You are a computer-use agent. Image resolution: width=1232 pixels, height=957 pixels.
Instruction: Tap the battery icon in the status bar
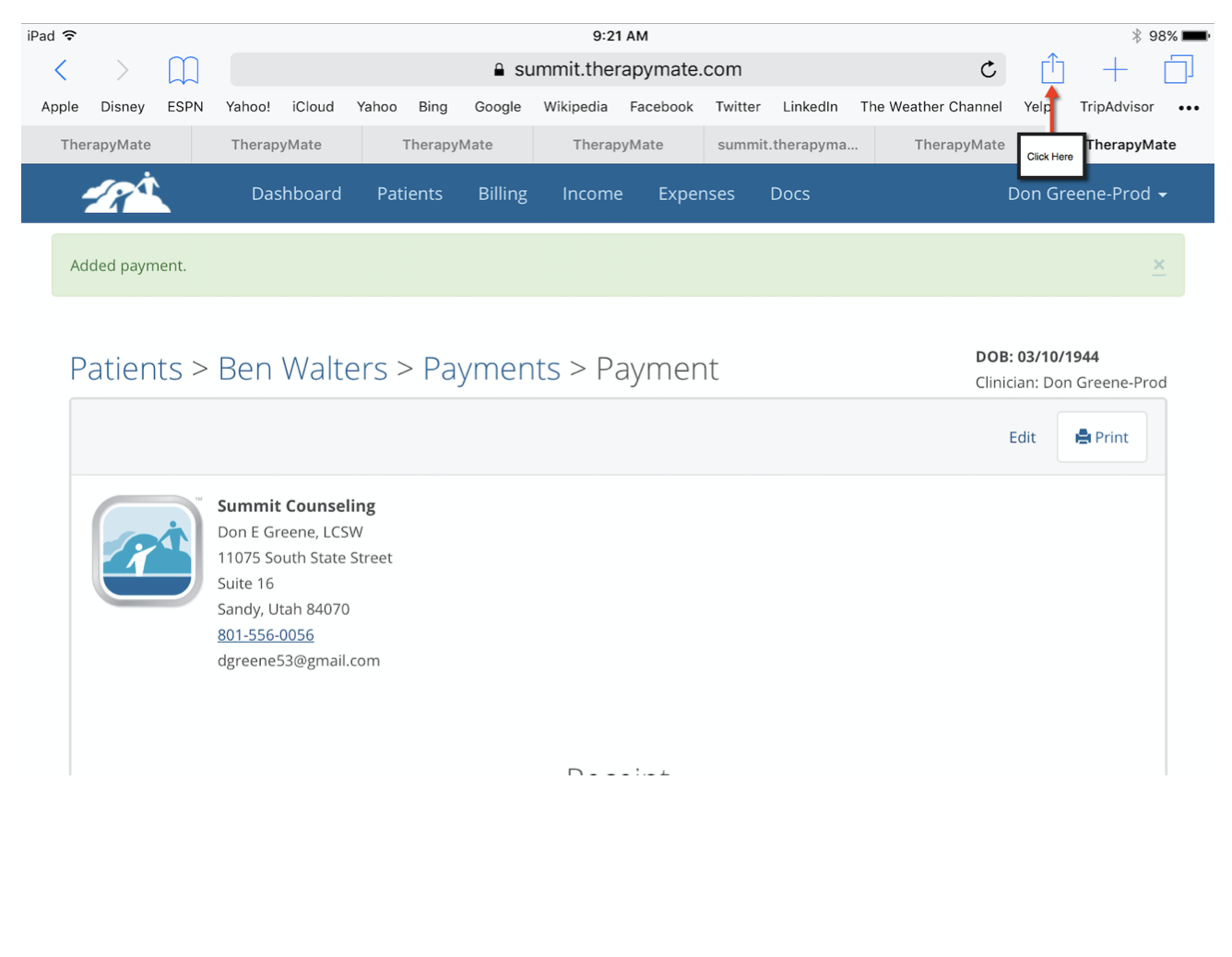tap(1195, 36)
